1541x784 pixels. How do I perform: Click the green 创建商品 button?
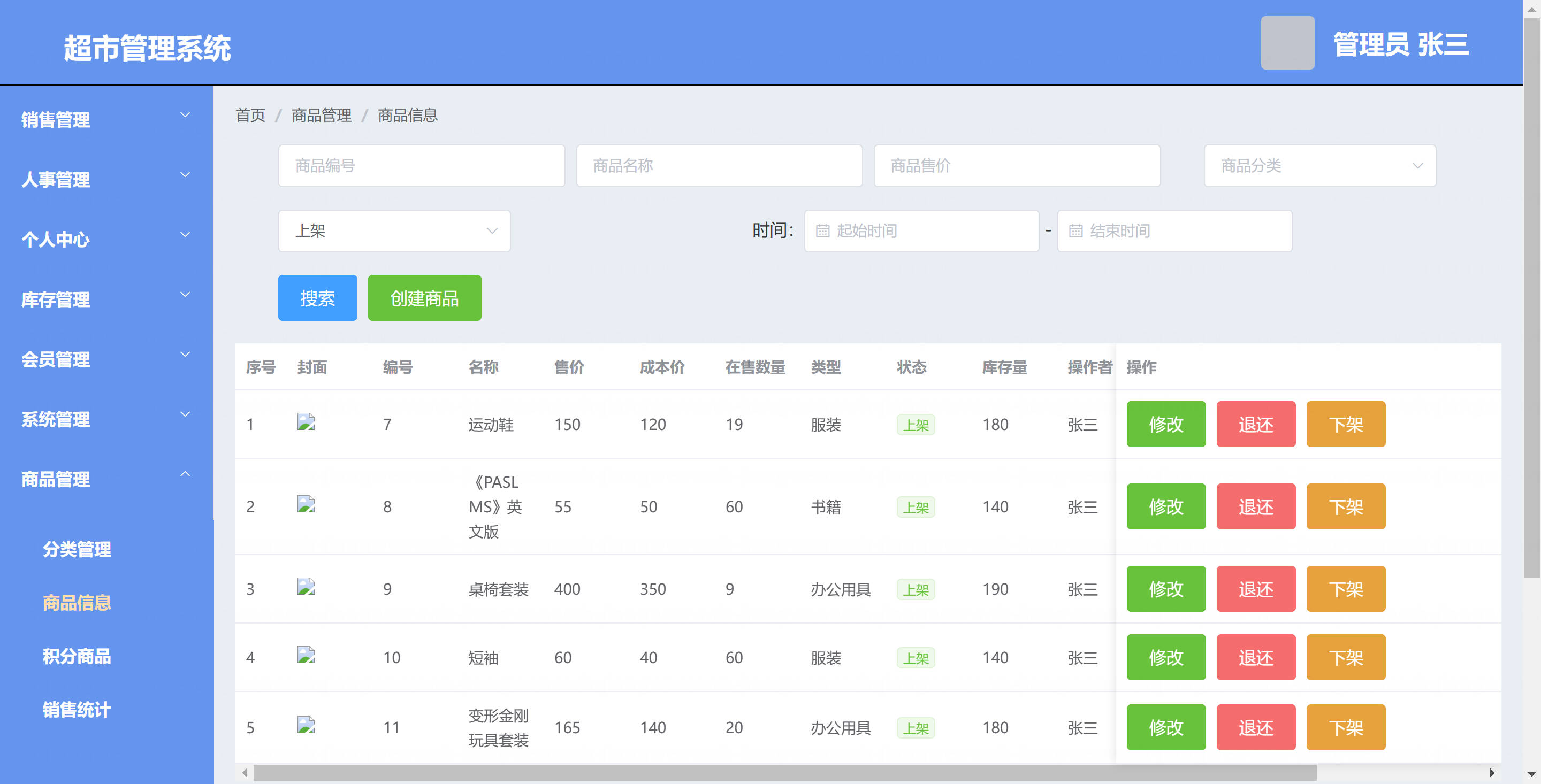(424, 298)
